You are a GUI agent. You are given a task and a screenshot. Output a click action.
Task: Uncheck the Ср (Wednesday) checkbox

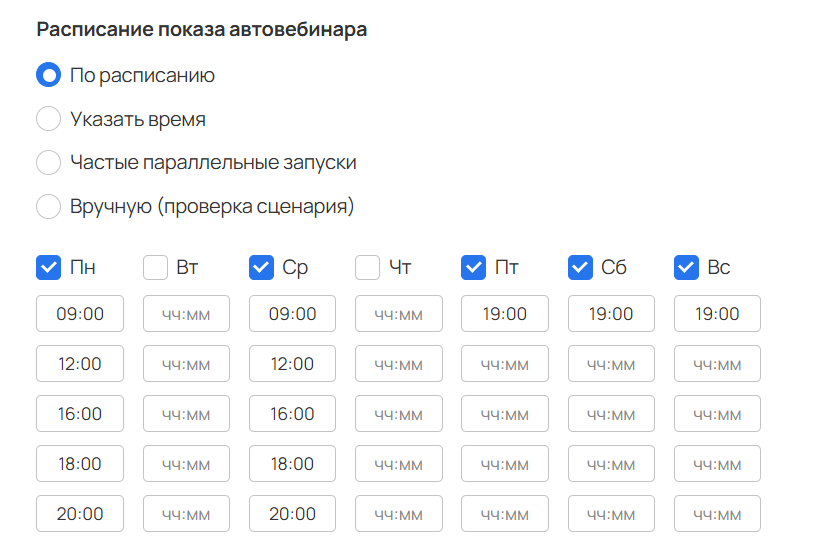(x=261, y=267)
